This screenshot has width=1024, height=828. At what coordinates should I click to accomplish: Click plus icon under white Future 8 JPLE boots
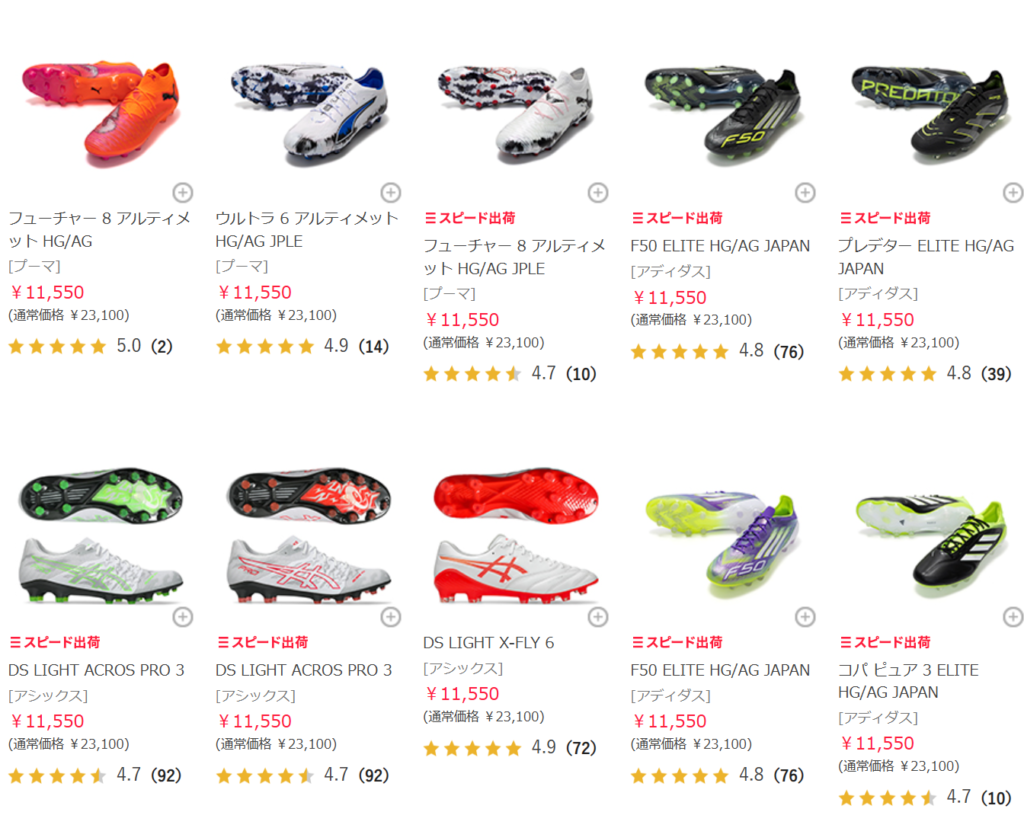(598, 193)
